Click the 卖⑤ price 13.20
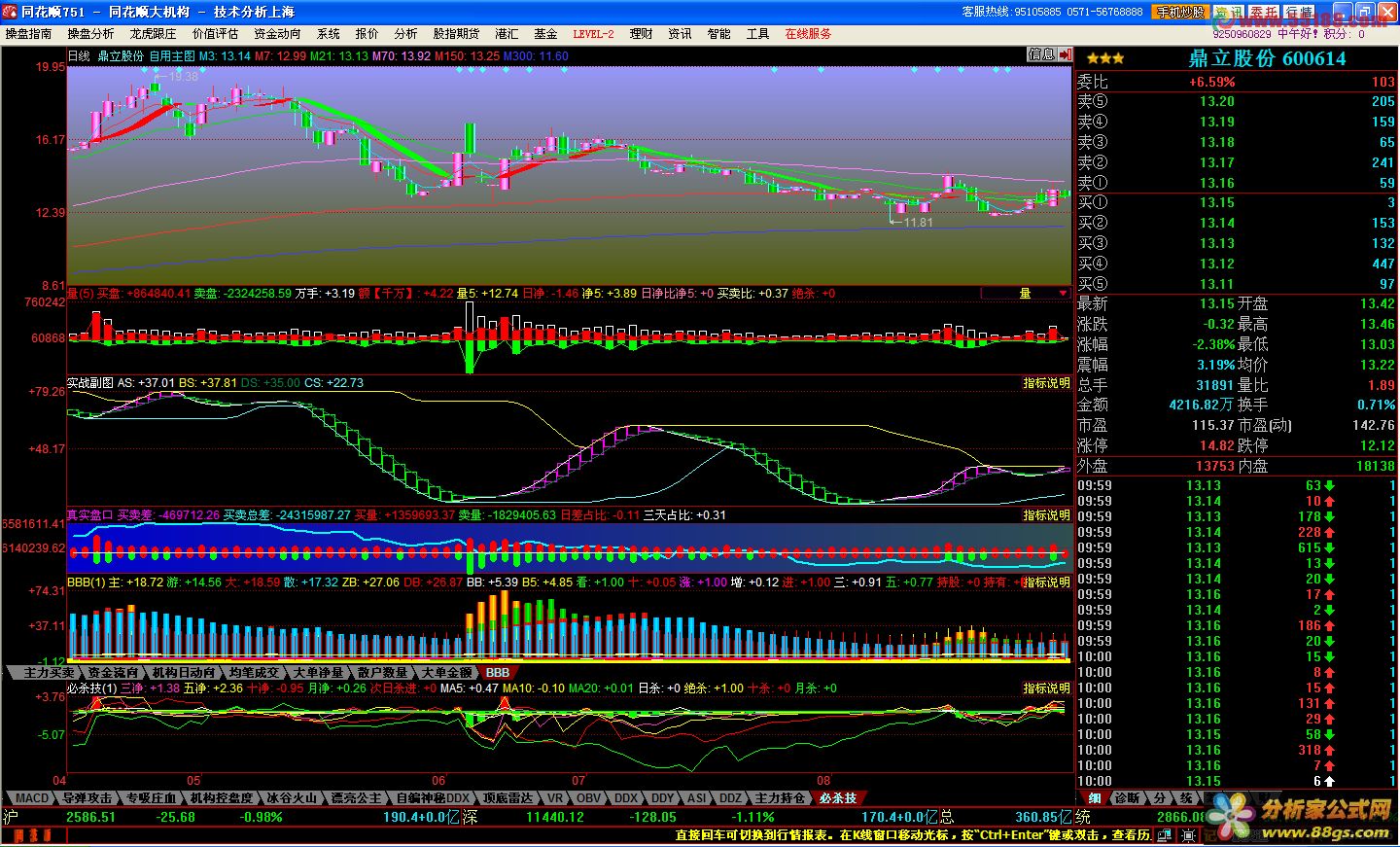The image size is (1400, 847). pyautogui.click(x=1217, y=101)
